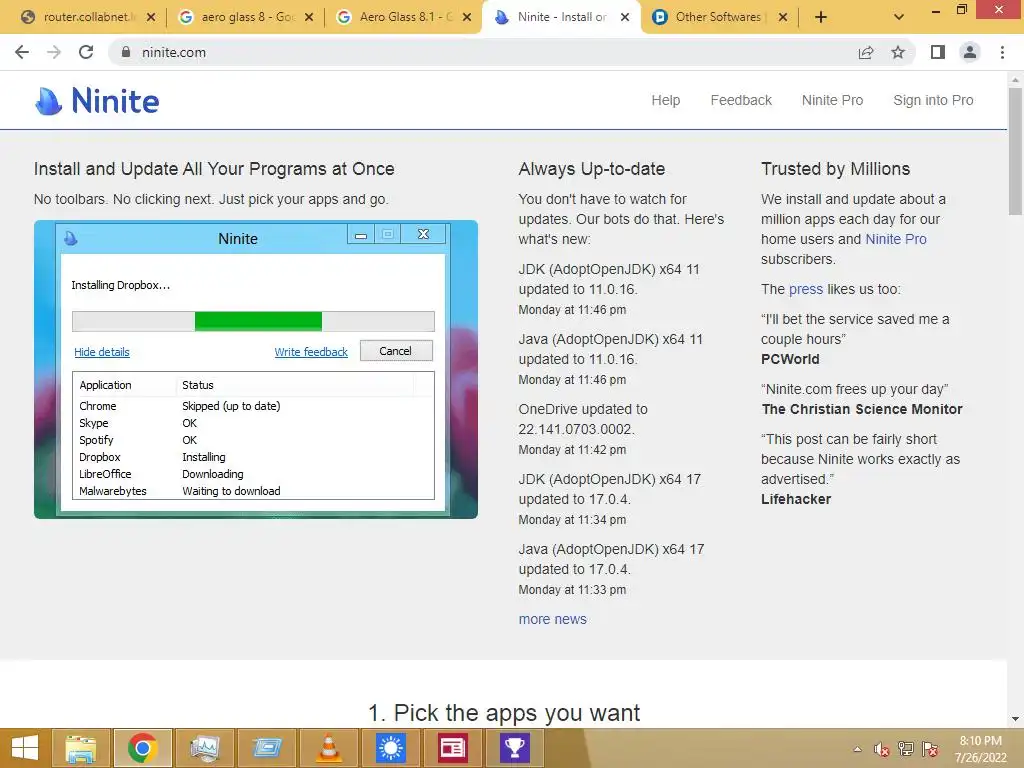Open the Feedback link in the header

pos(741,101)
